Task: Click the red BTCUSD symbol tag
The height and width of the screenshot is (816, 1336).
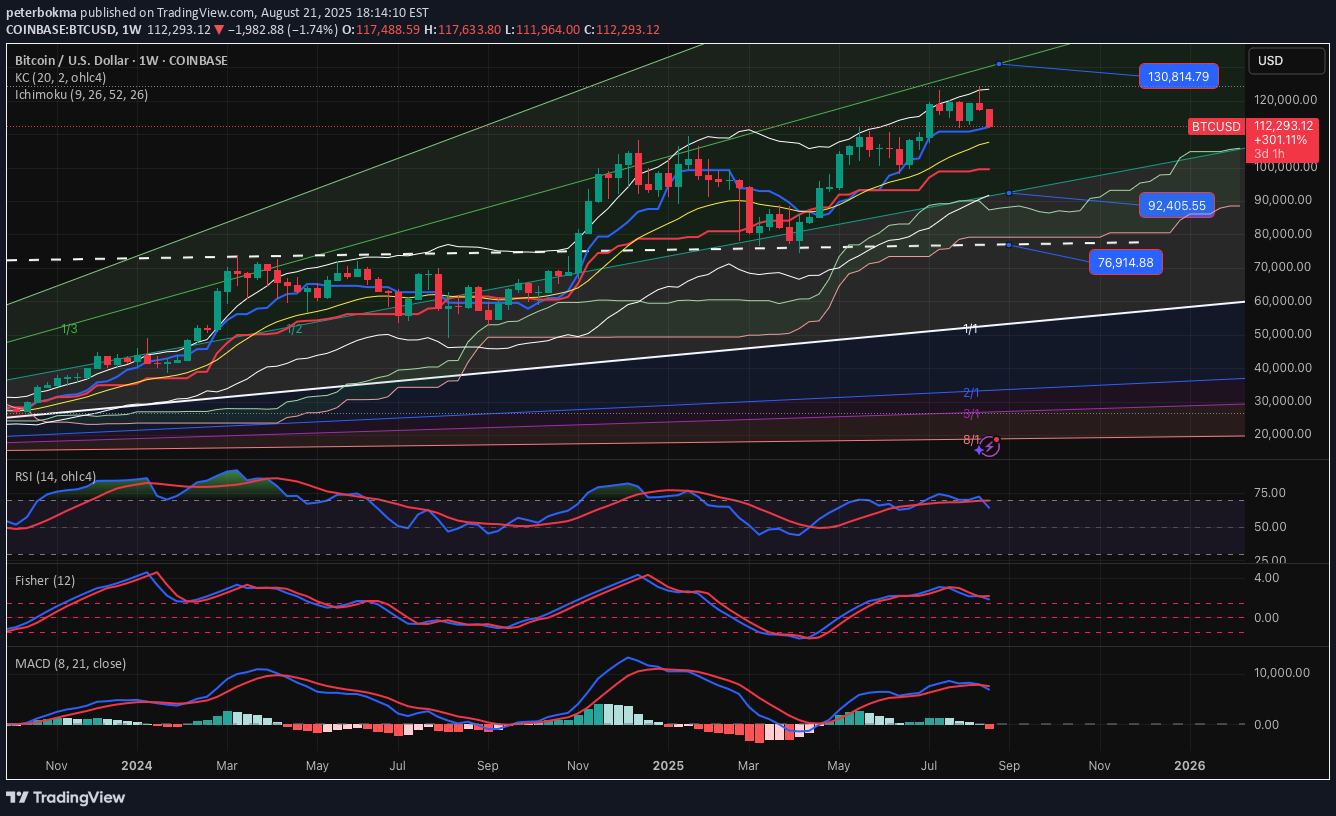Action: click(x=1216, y=127)
